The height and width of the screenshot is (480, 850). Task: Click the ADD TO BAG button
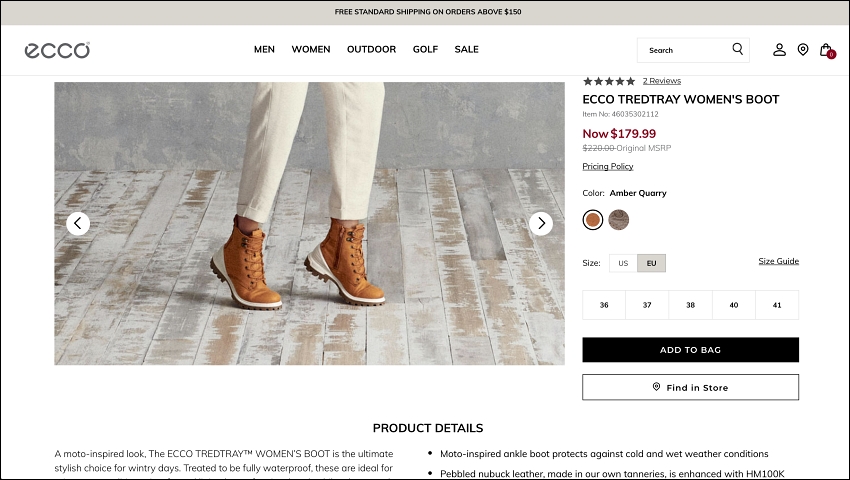tap(690, 350)
